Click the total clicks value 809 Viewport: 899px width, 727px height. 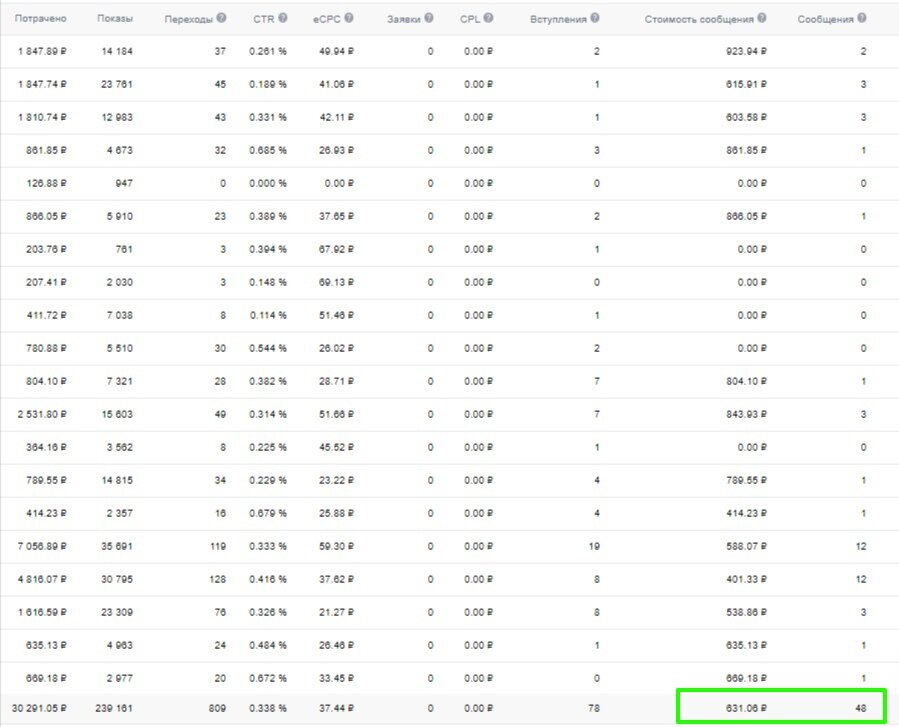pos(217,709)
